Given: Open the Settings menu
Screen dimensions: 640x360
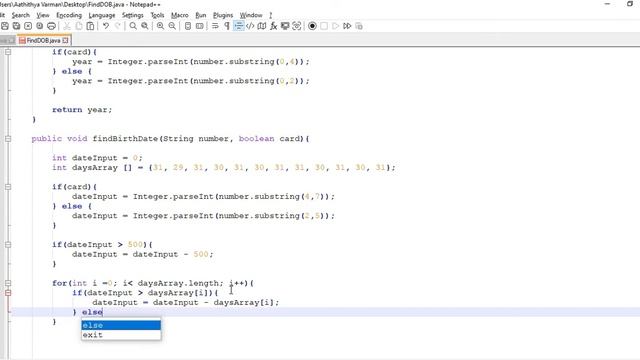Looking at the screenshot, I should pyautogui.click(x=133, y=15).
